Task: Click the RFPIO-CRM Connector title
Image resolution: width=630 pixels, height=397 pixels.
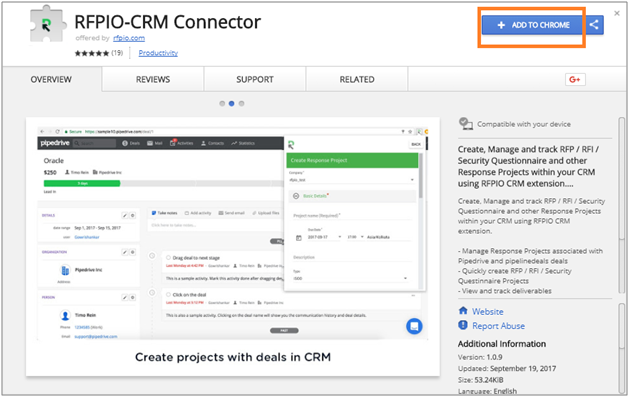Action: tap(168, 22)
